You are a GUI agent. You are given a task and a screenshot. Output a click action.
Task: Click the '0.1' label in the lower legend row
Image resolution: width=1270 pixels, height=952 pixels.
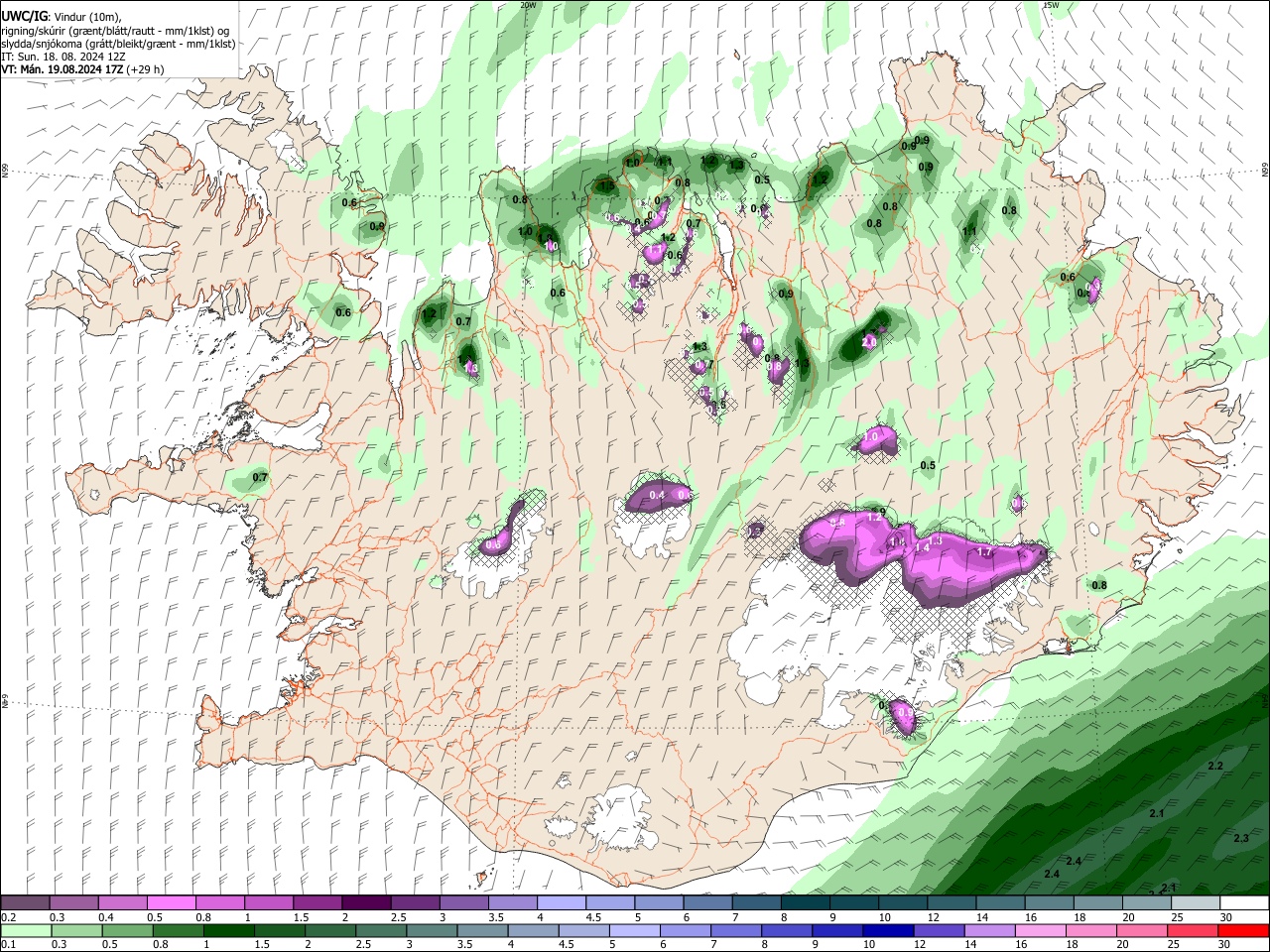[8, 945]
